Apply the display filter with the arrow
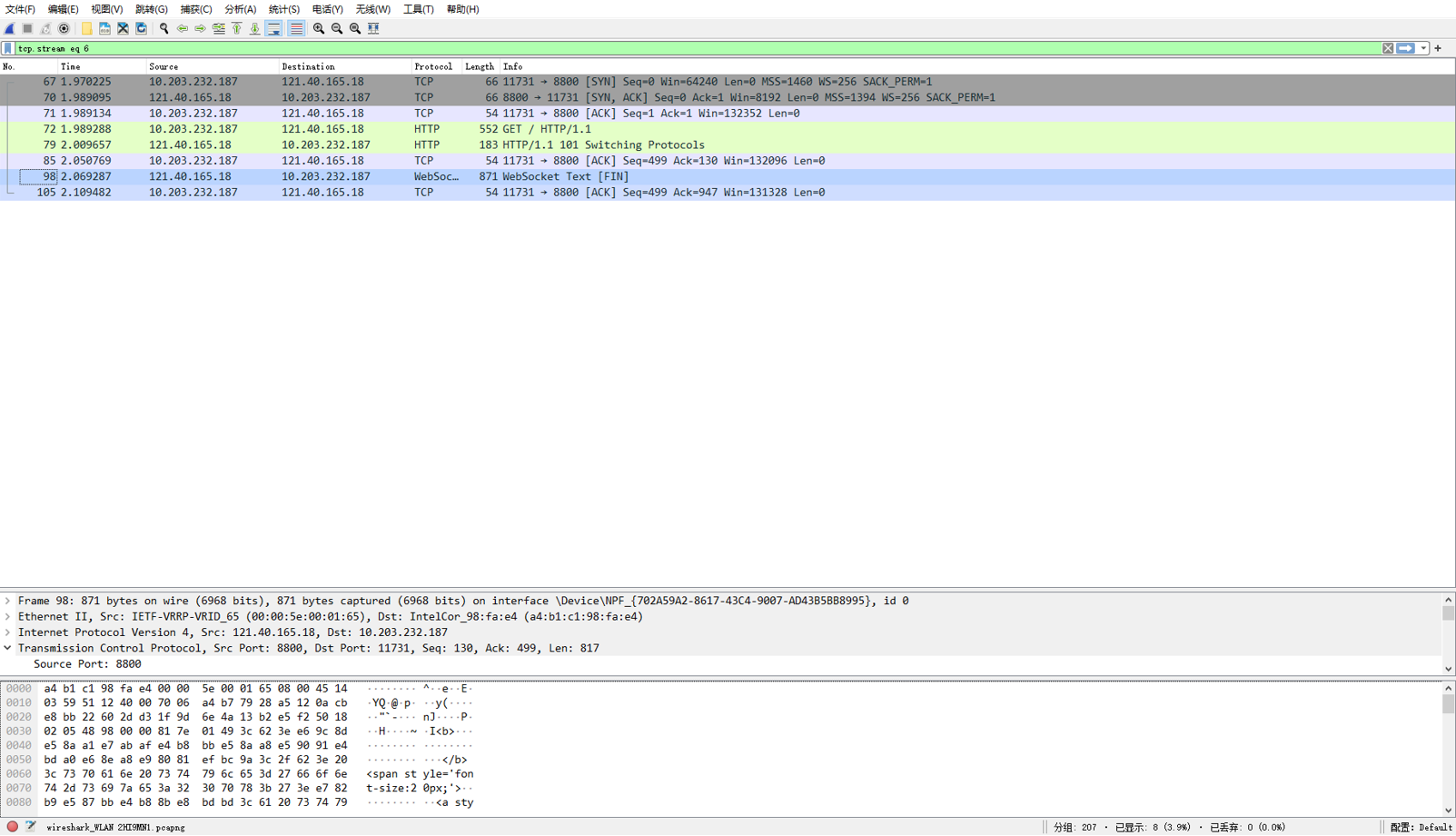This screenshot has height=836, width=1456. coord(1406,48)
